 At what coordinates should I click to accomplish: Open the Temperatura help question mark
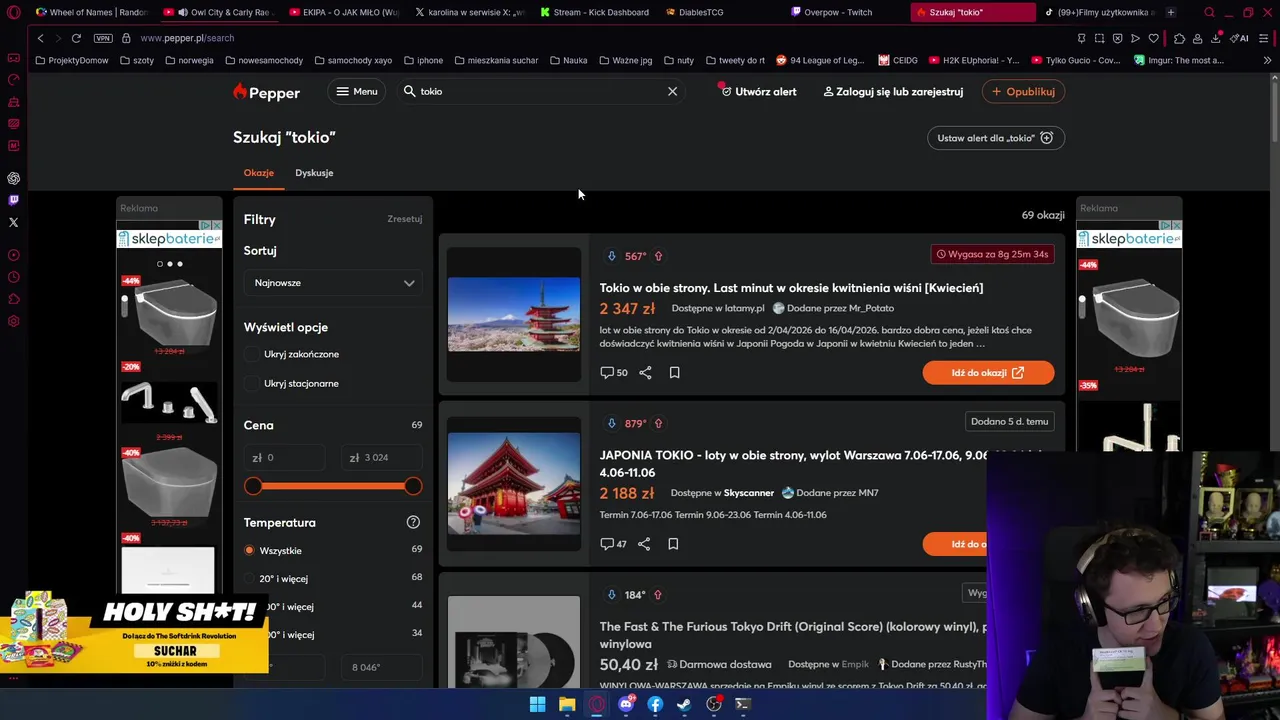click(x=413, y=522)
